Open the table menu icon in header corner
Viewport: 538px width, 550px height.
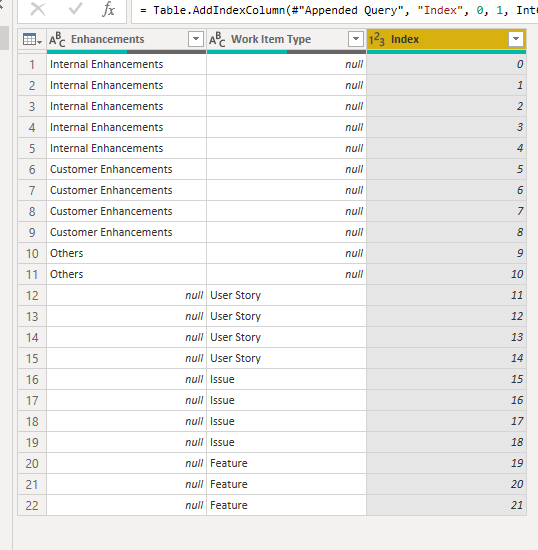coord(32,39)
